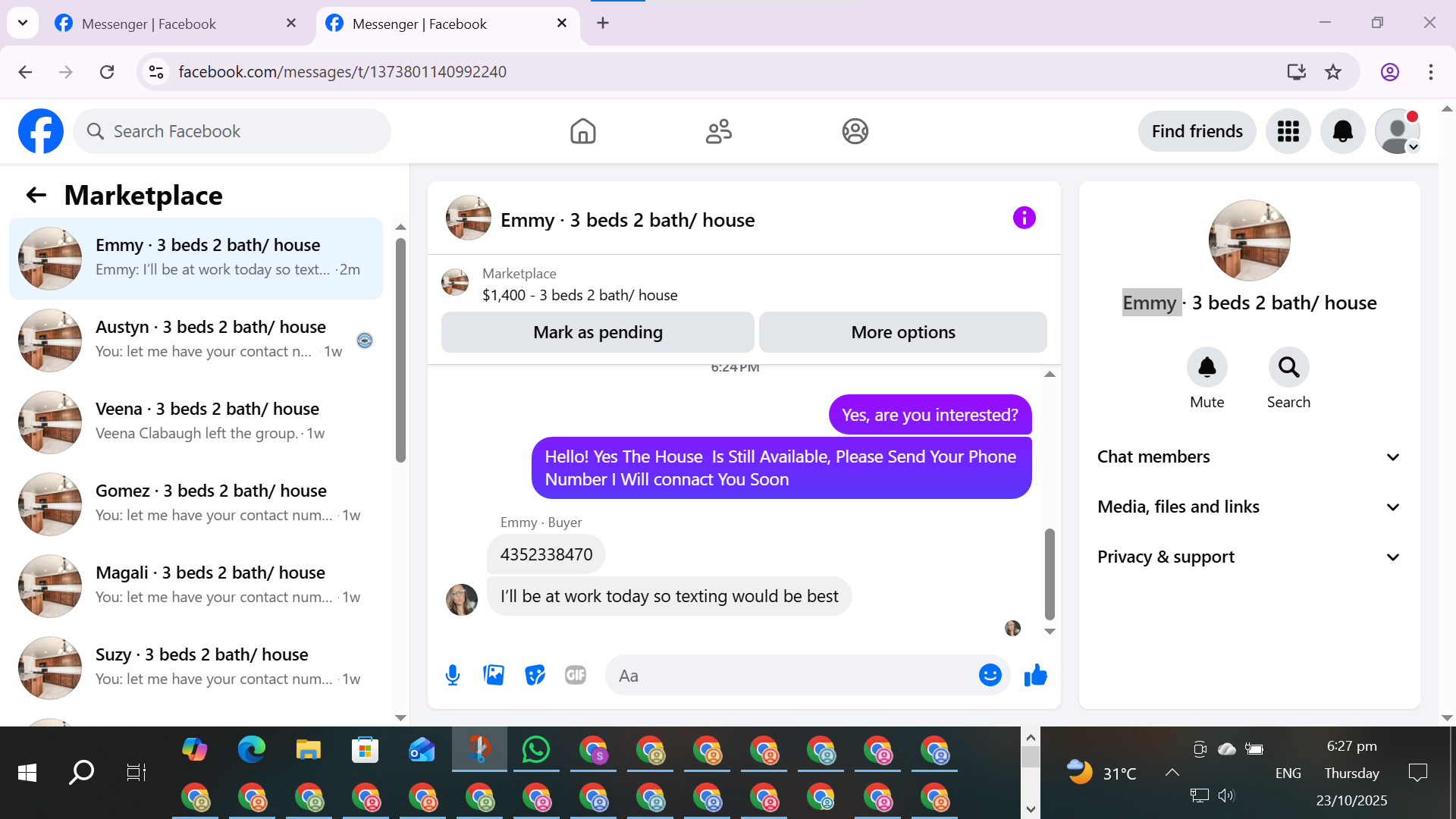
Task: Open the Facebook menu grid icon
Action: click(x=1288, y=131)
